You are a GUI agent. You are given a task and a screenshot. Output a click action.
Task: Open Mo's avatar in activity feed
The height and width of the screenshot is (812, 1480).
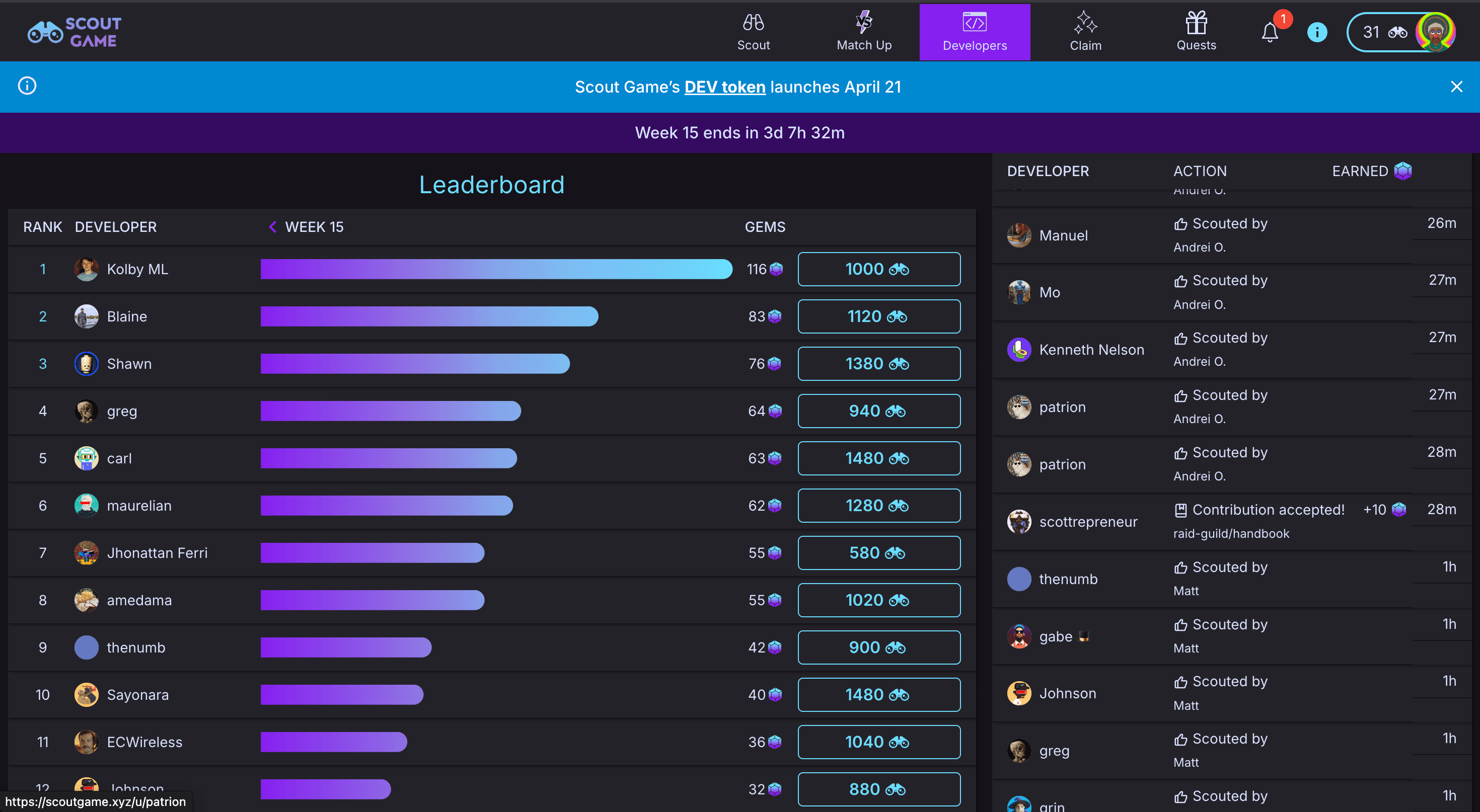pos(1019,292)
